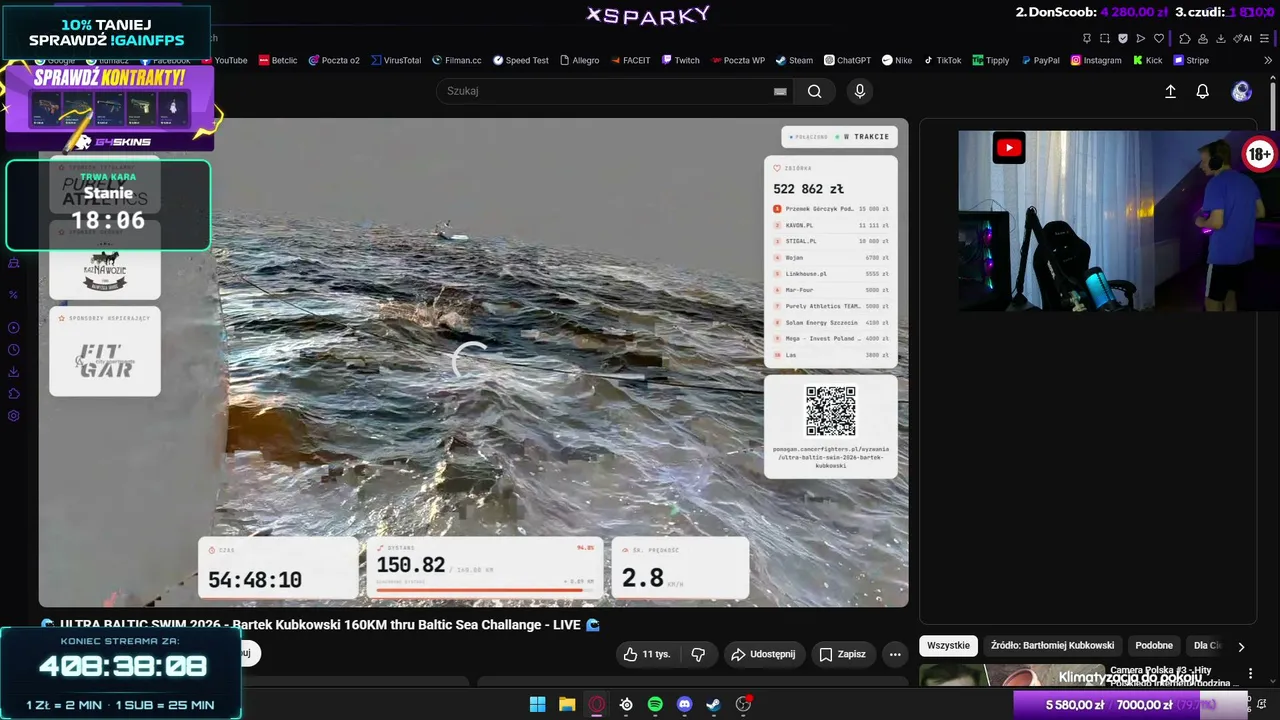Open the YouTube account avatar menu
The width and height of the screenshot is (1280, 720).
1242,91
